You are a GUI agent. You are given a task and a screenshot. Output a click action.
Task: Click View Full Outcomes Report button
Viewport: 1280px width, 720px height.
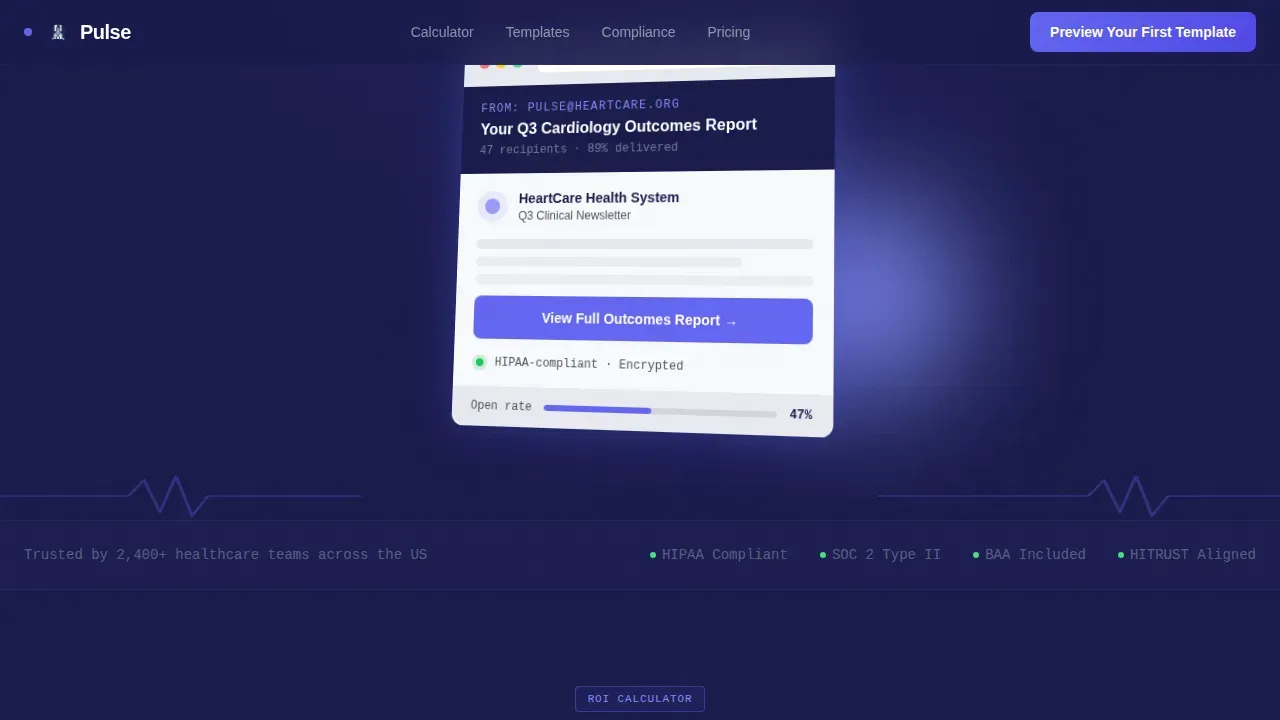(x=643, y=320)
